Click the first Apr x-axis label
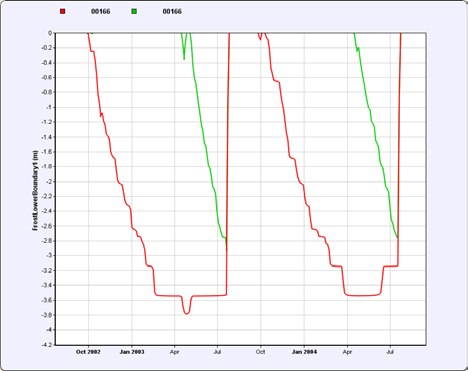Image resolution: width=468 pixels, height=371 pixels. pyautogui.click(x=175, y=352)
